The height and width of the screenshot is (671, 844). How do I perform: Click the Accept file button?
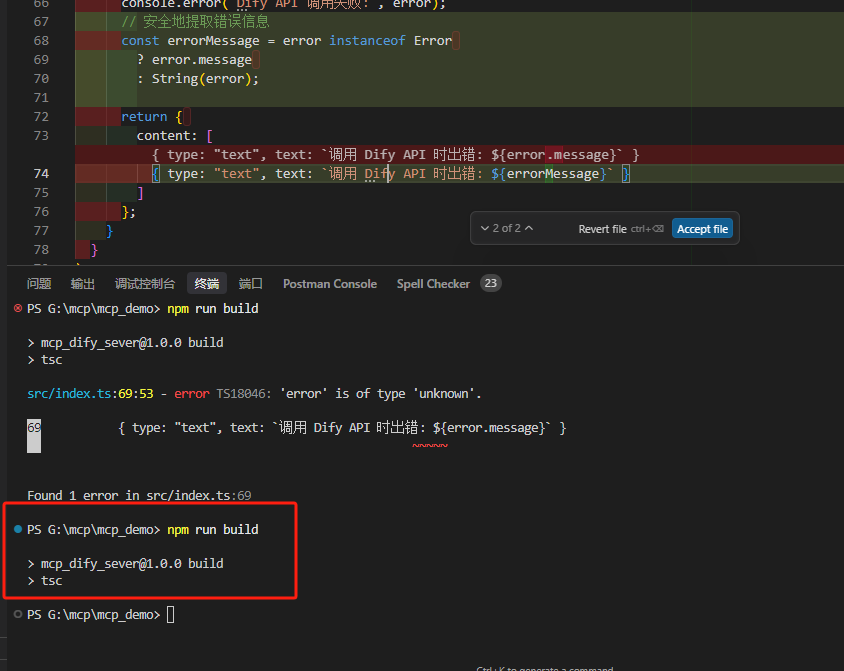[702, 229]
